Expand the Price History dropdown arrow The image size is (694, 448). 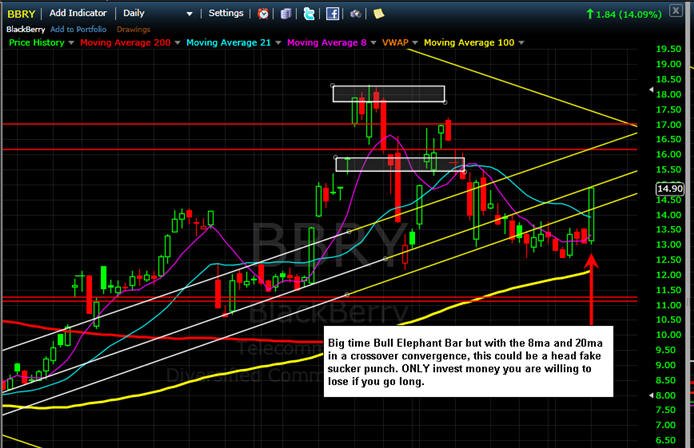[71, 43]
